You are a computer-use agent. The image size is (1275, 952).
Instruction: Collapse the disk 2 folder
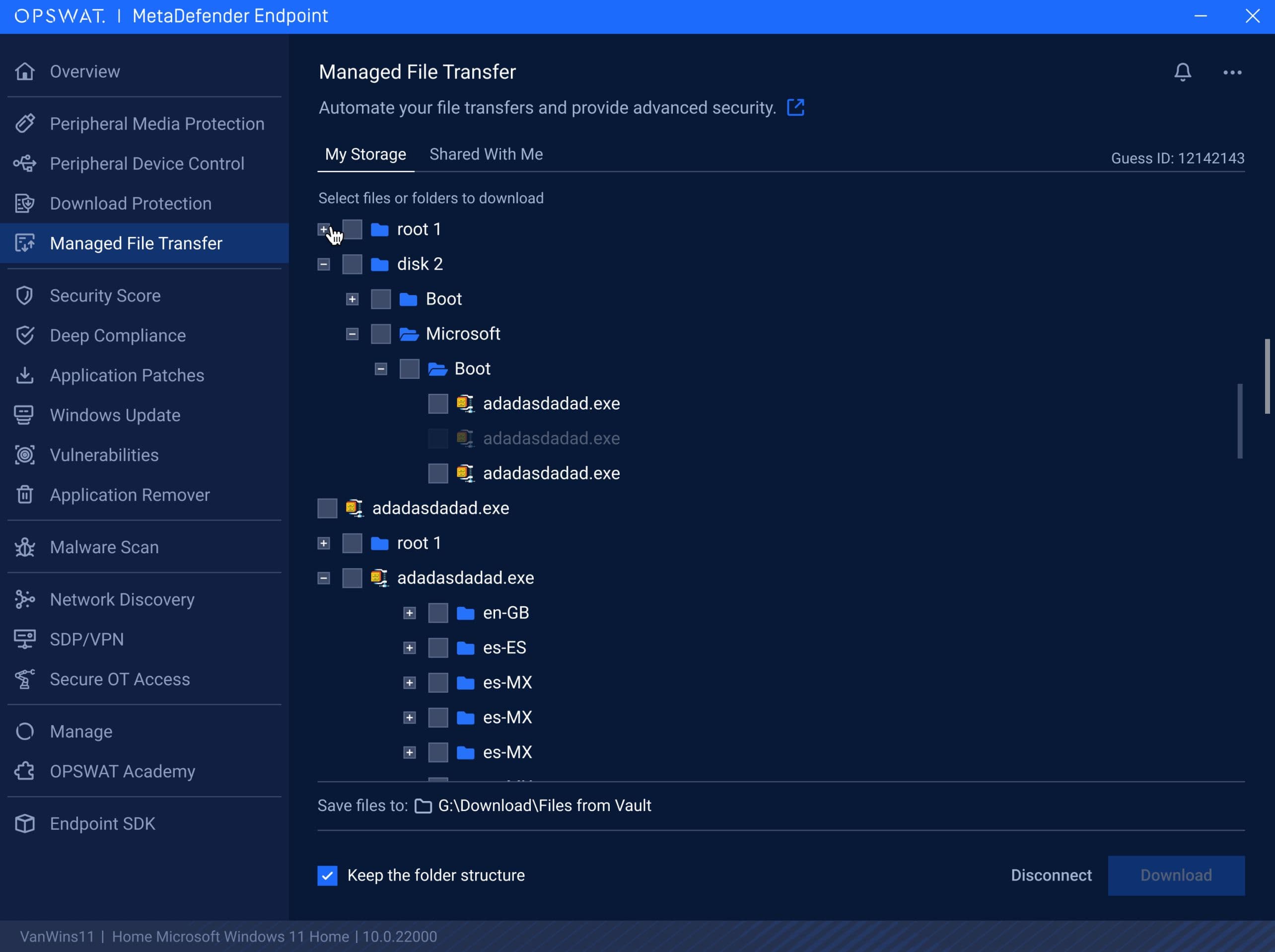[x=324, y=264]
